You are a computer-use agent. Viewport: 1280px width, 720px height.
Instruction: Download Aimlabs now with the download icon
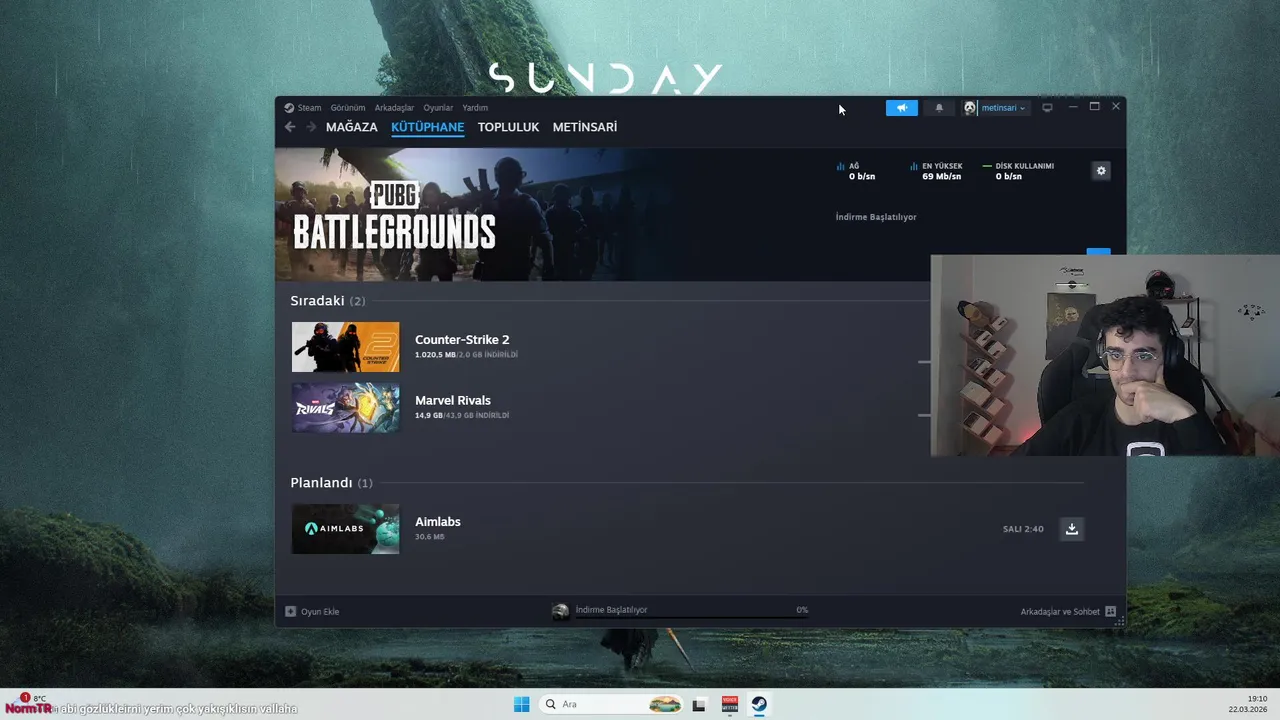pos(1072,529)
